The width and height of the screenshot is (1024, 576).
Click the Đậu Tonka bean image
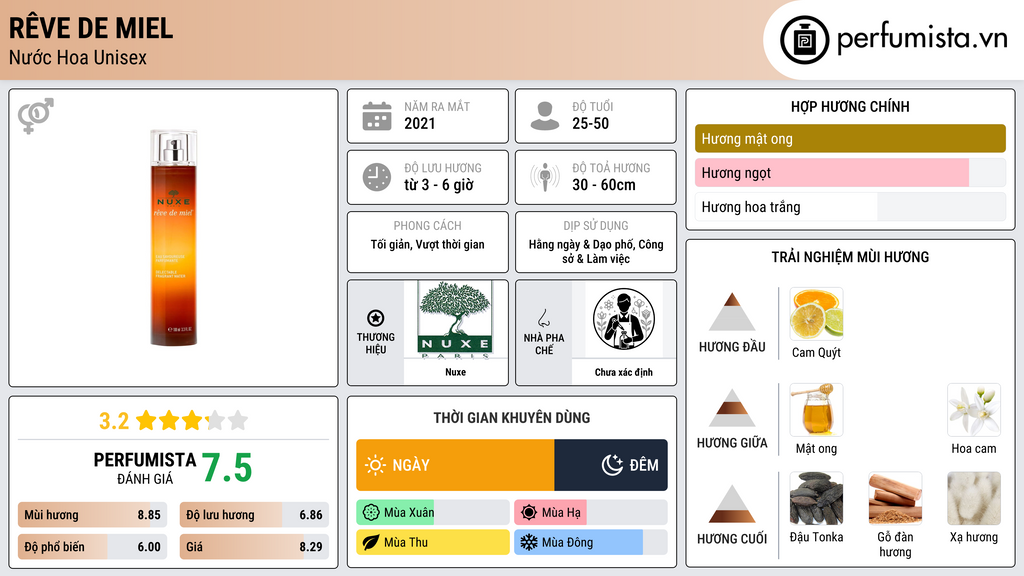816,499
